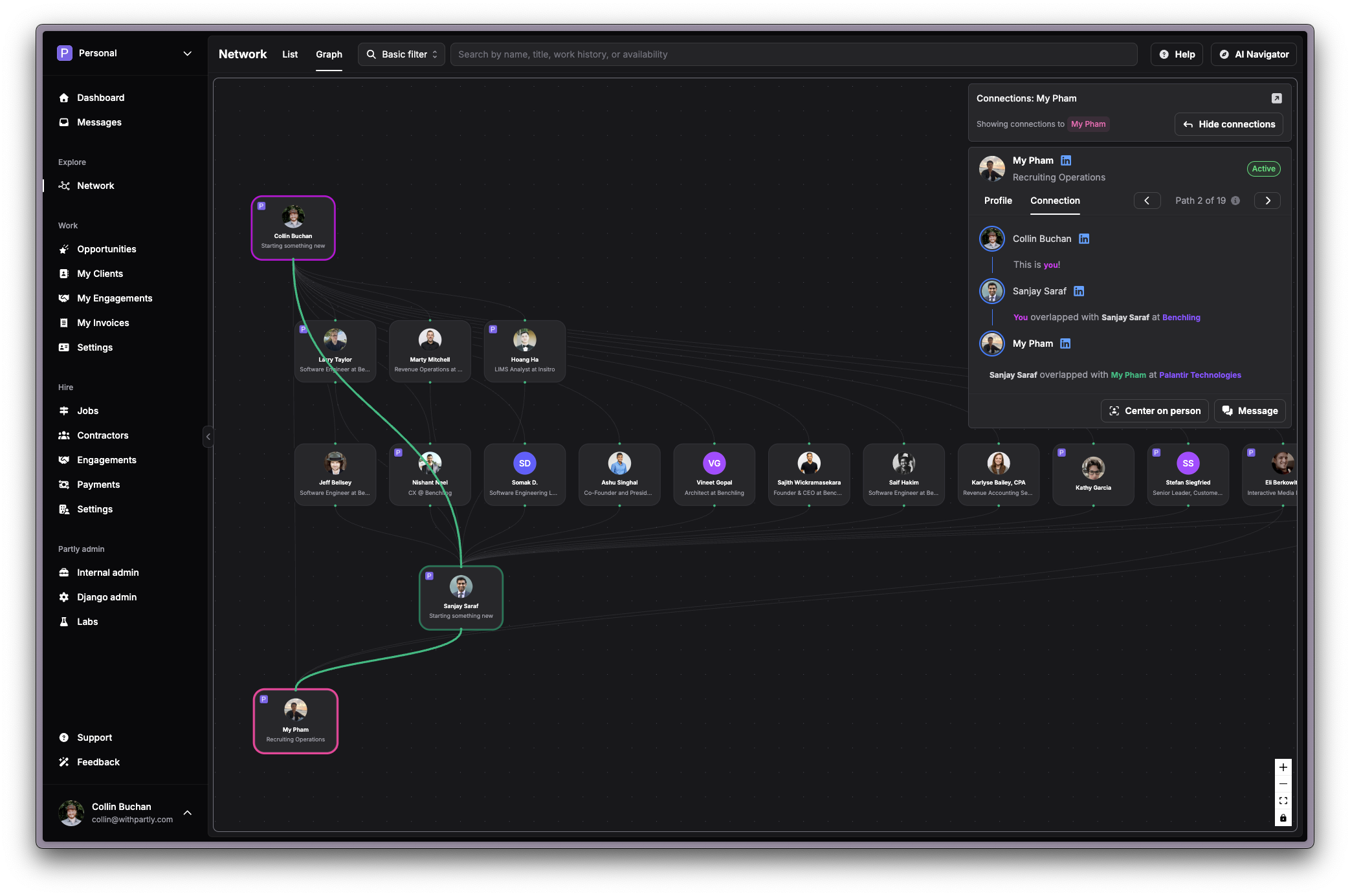The image size is (1350, 896).
Task: Switch to the List view
Action: pos(290,54)
